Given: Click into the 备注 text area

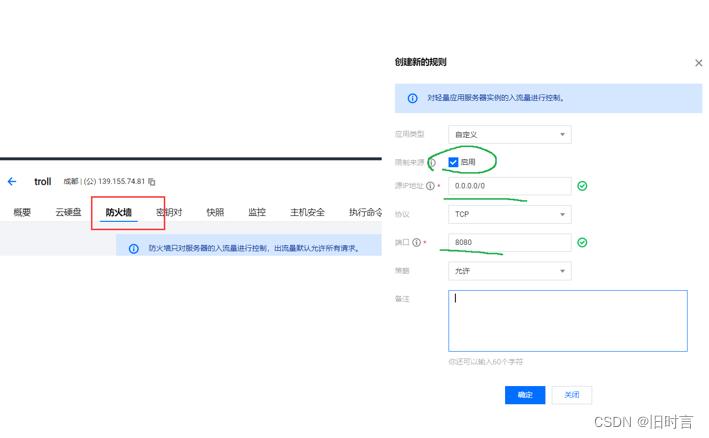Looking at the screenshot, I should click(x=567, y=320).
